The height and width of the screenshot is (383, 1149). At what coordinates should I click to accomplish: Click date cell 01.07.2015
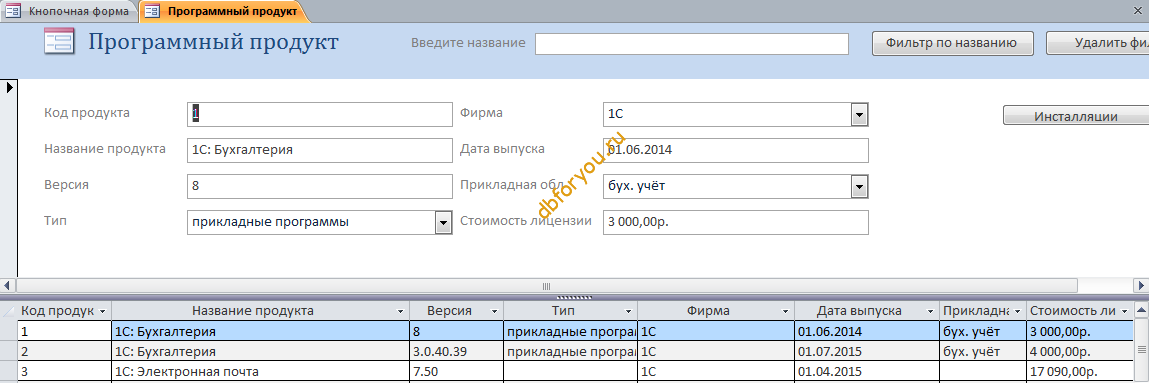pos(867,352)
